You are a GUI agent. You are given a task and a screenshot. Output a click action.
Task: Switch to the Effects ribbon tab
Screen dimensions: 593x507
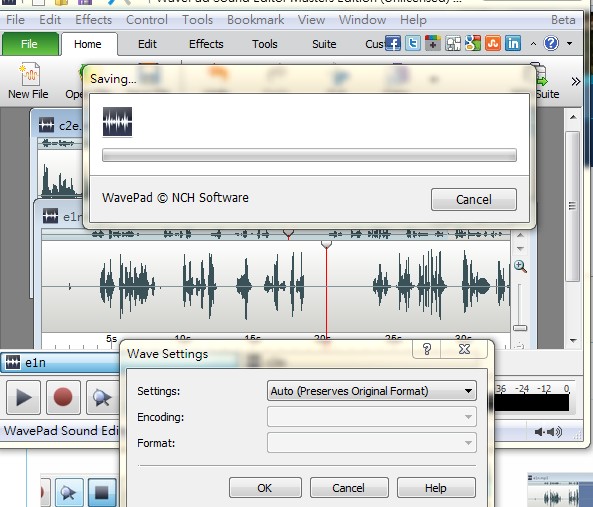pos(206,44)
